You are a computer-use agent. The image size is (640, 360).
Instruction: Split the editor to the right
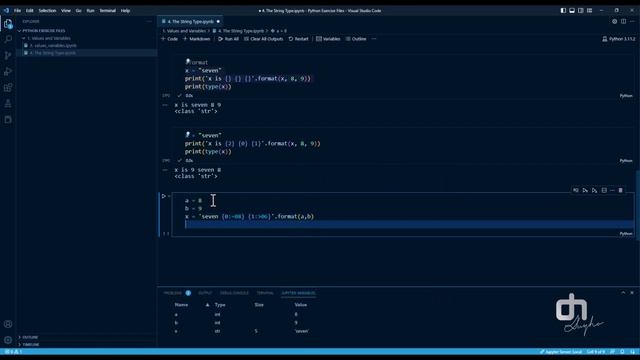tap(623, 21)
